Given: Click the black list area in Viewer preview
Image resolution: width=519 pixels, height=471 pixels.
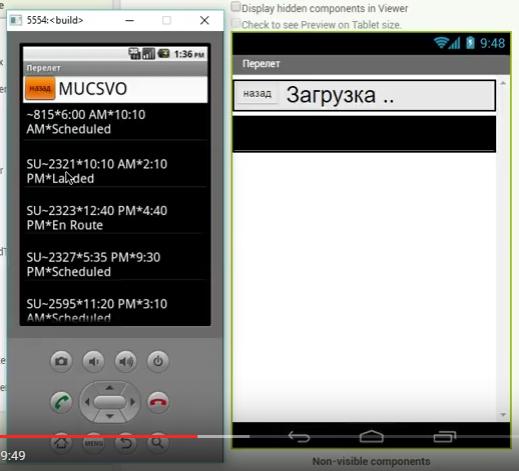Looking at the screenshot, I should [x=364, y=133].
